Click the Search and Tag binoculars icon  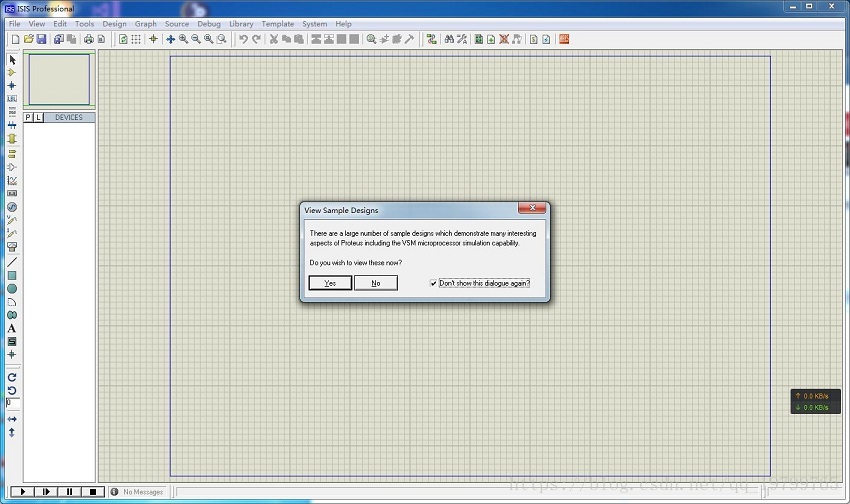click(x=449, y=39)
